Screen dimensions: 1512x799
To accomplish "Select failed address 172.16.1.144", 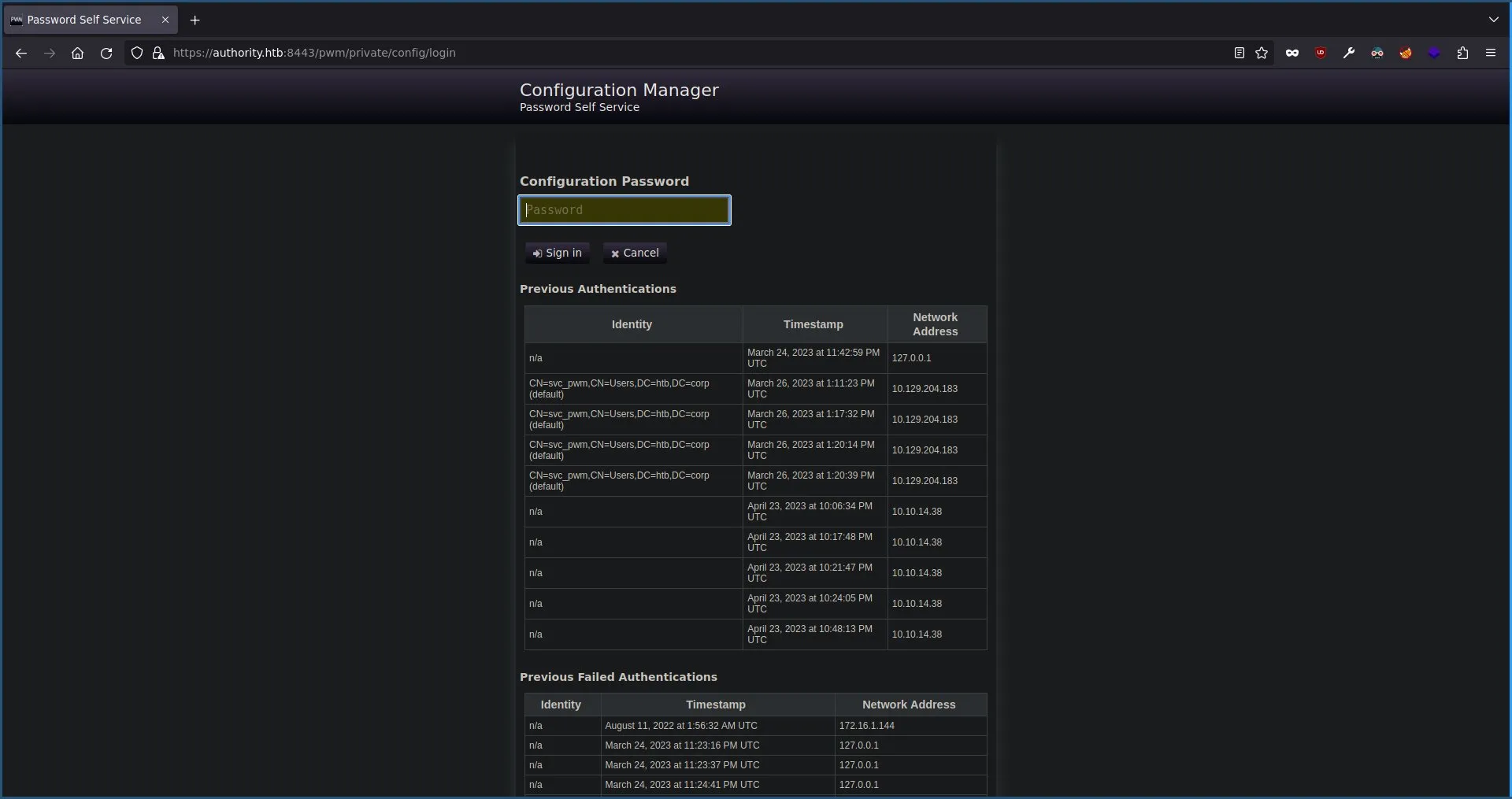I will click(866, 726).
